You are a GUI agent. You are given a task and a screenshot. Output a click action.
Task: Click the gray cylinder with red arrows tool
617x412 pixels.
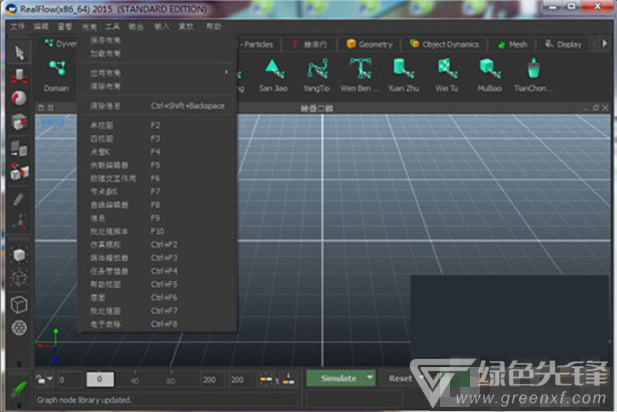pos(19,76)
